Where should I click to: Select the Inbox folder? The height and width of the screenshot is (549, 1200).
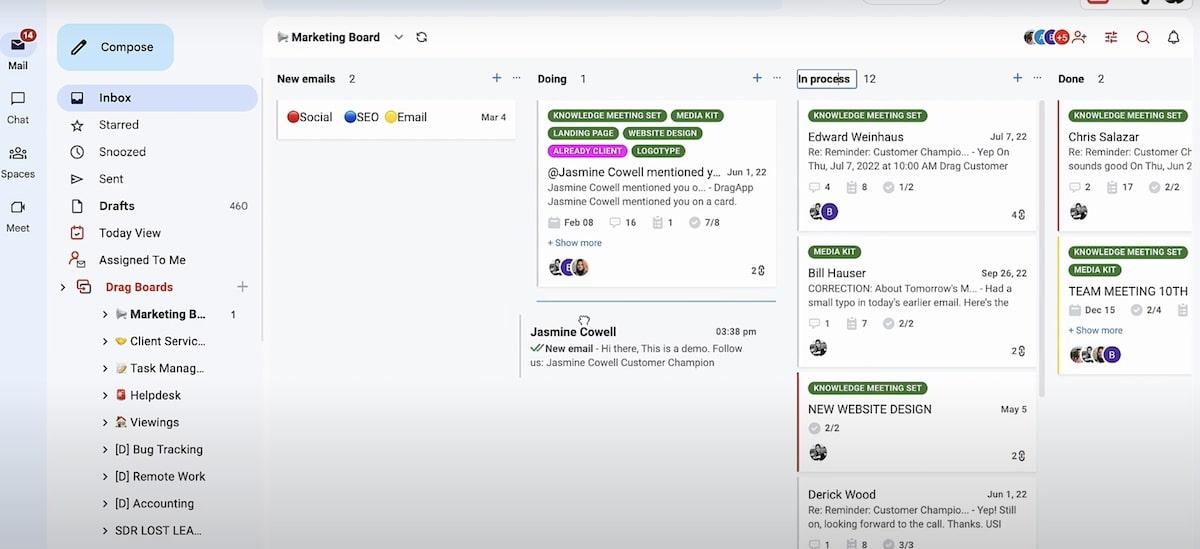[x=157, y=98]
